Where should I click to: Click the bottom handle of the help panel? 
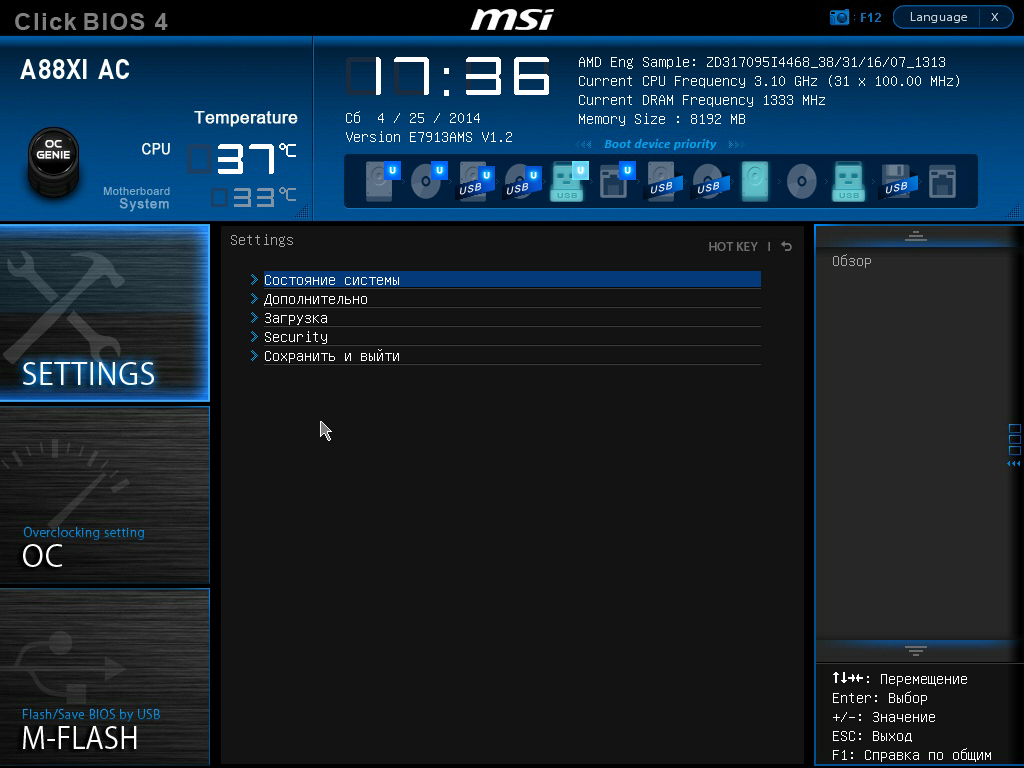pyautogui.click(x=916, y=650)
